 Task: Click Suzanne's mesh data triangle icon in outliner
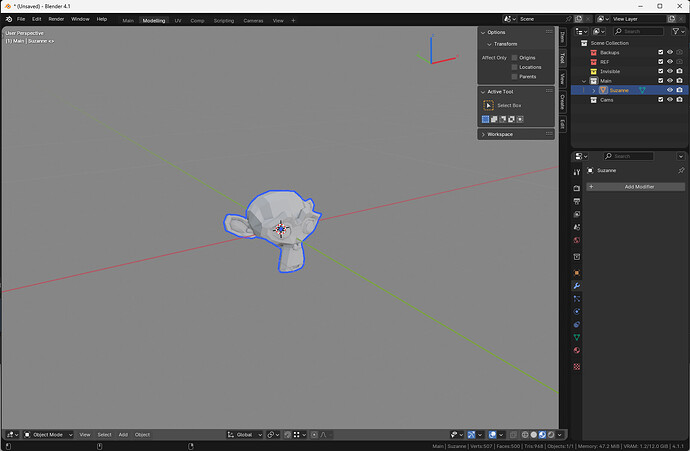point(642,90)
